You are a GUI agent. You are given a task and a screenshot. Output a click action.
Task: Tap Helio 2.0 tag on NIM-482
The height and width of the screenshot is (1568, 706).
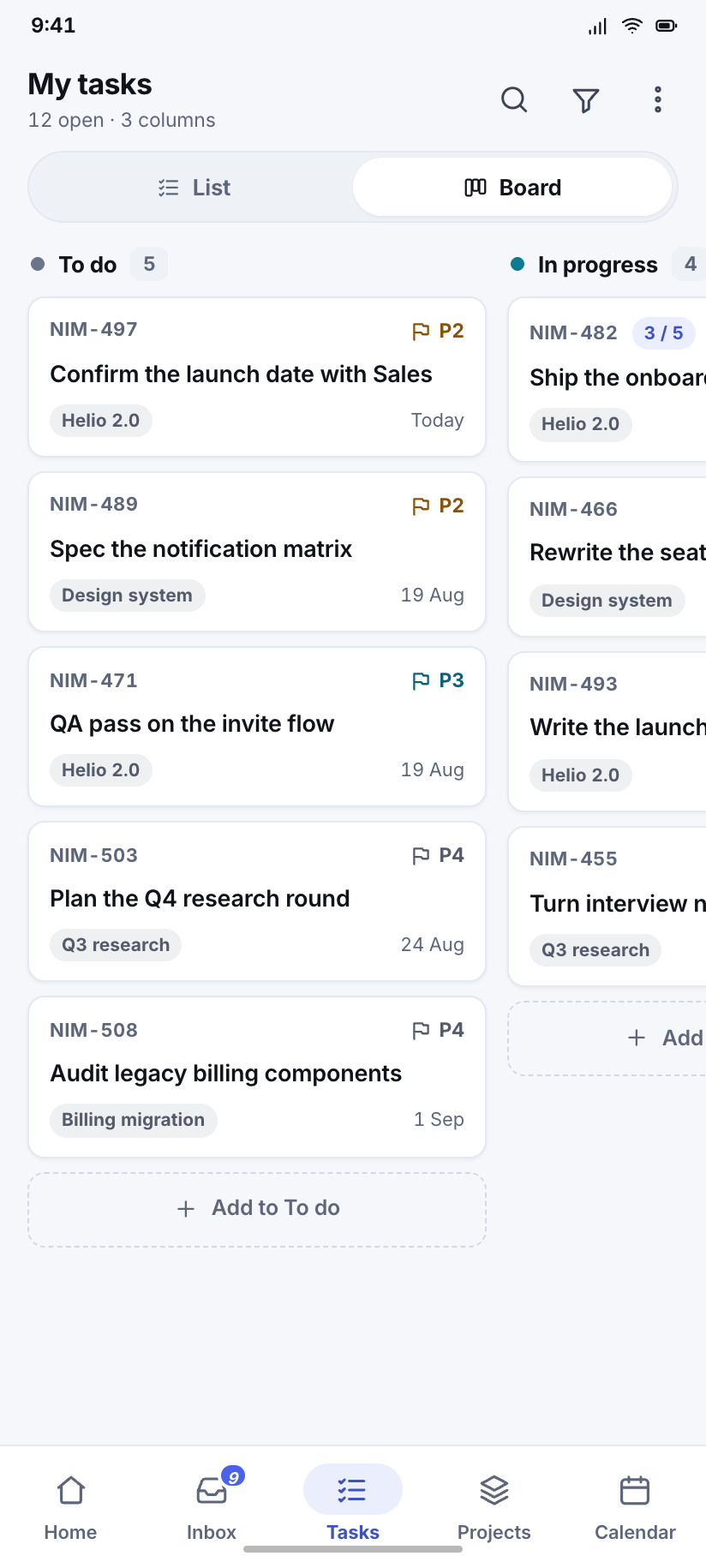point(581,424)
